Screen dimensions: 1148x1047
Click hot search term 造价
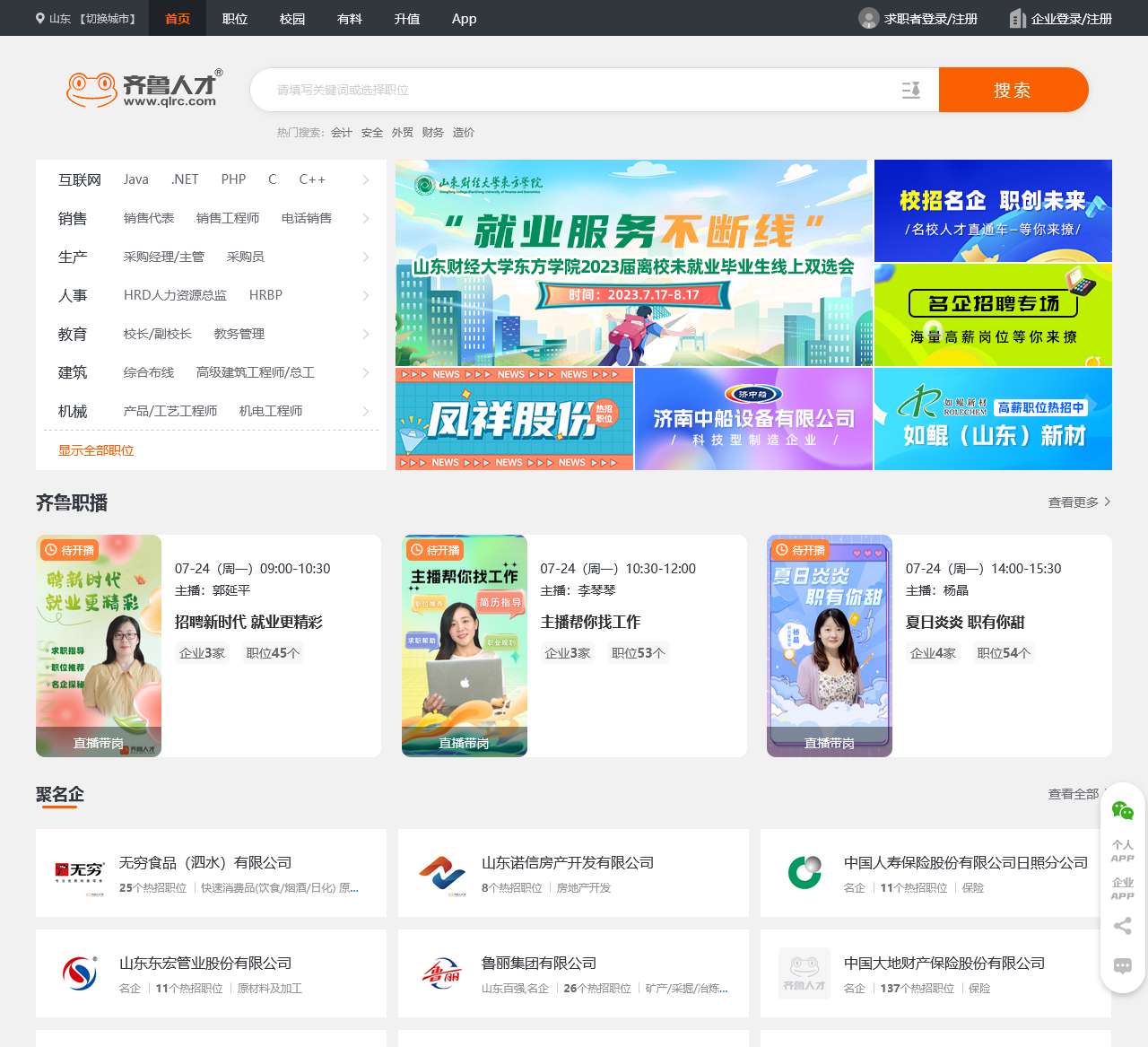pos(464,133)
